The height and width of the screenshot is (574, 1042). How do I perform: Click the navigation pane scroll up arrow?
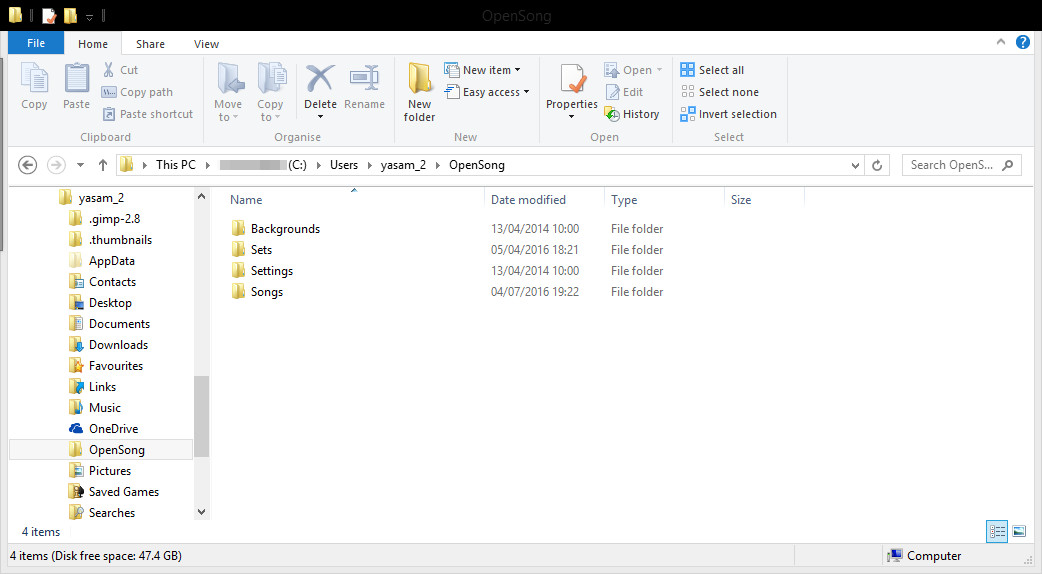coord(201,197)
